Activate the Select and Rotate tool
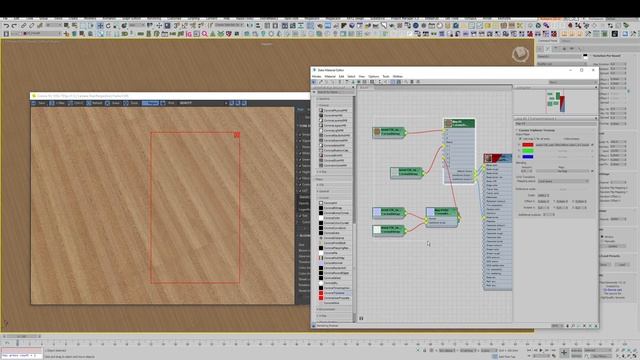This screenshot has height=360, width=640. [x=108, y=25]
